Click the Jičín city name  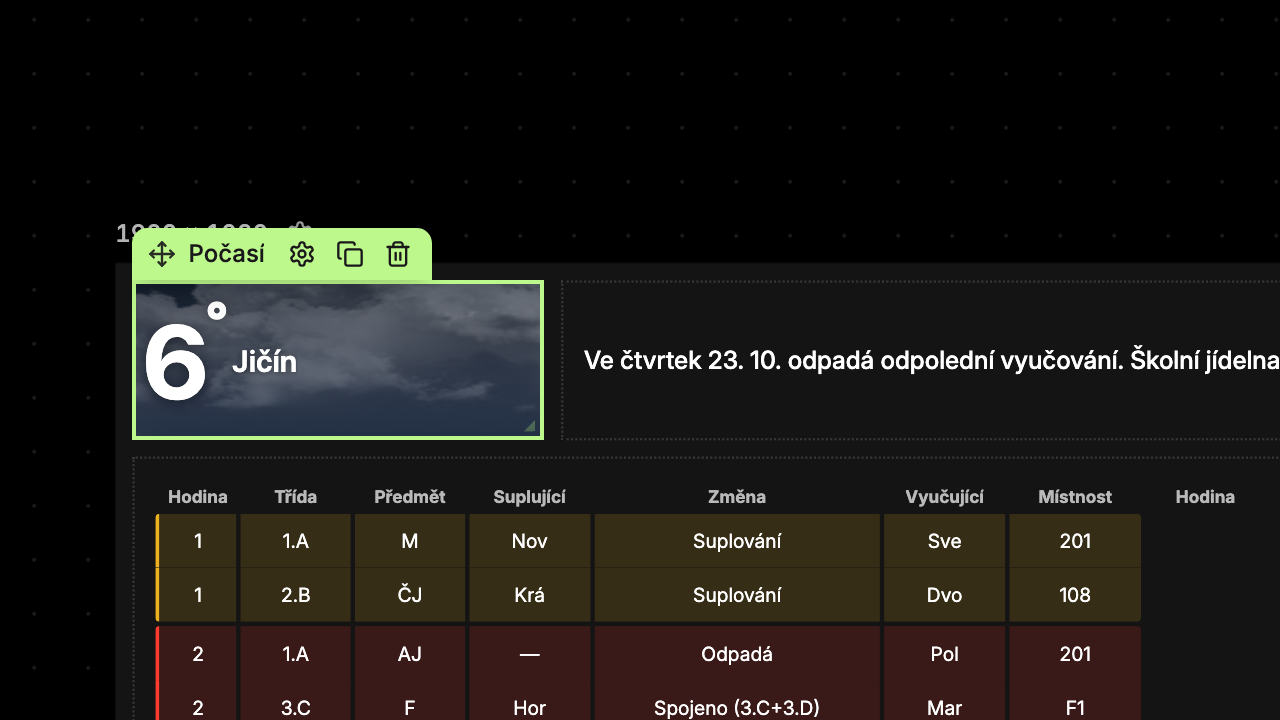pos(264,361)
